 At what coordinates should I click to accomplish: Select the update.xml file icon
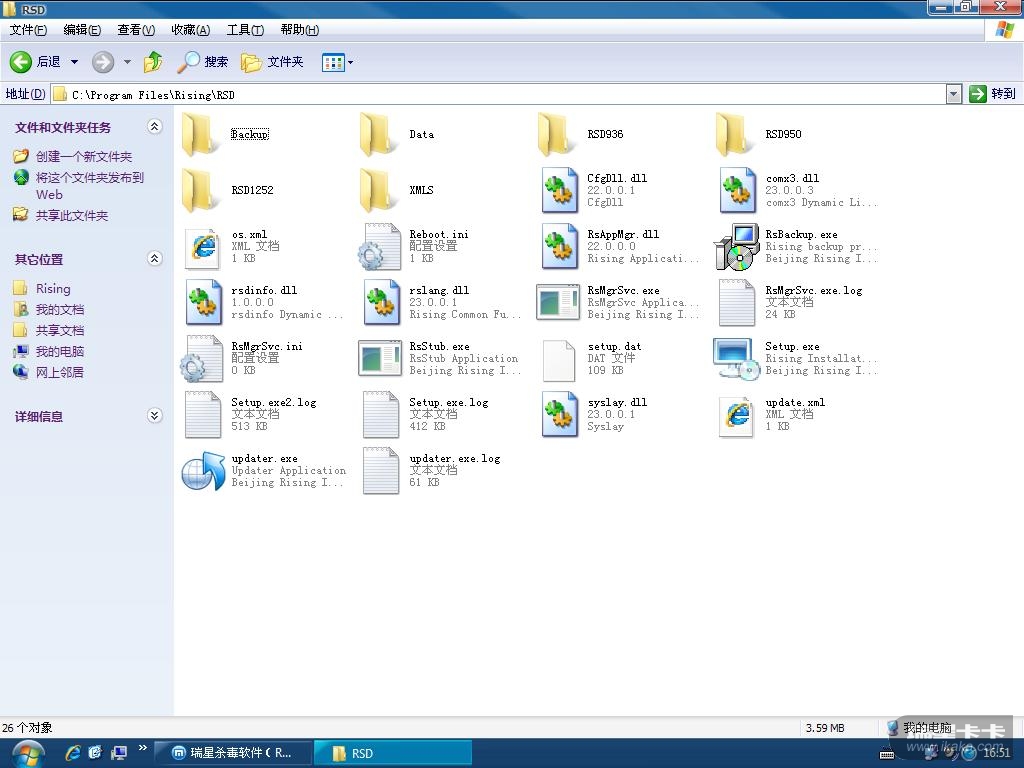coord(737,416)
